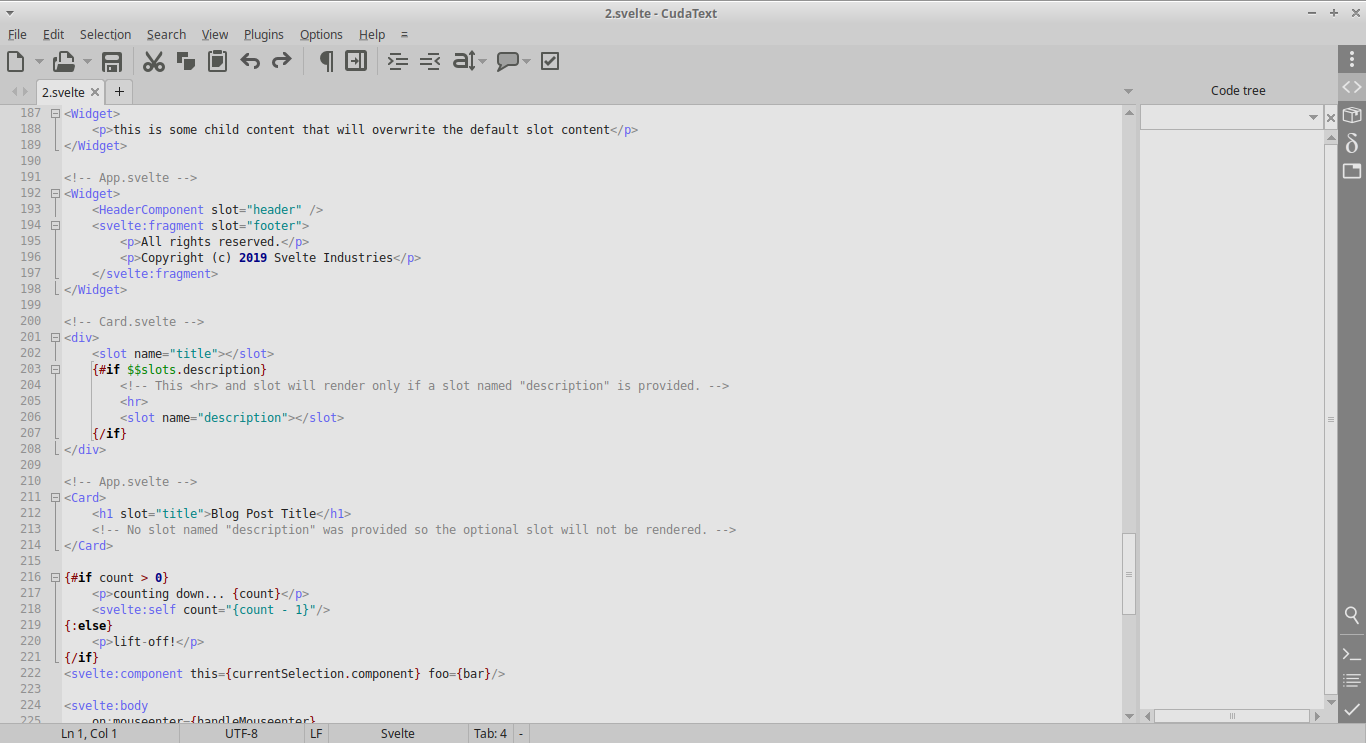Image resolution: width=1366 pixels, height=743 pixels.
Task: Open the dropdown beside the 'a' icon
Action: [x=482, y=61]
